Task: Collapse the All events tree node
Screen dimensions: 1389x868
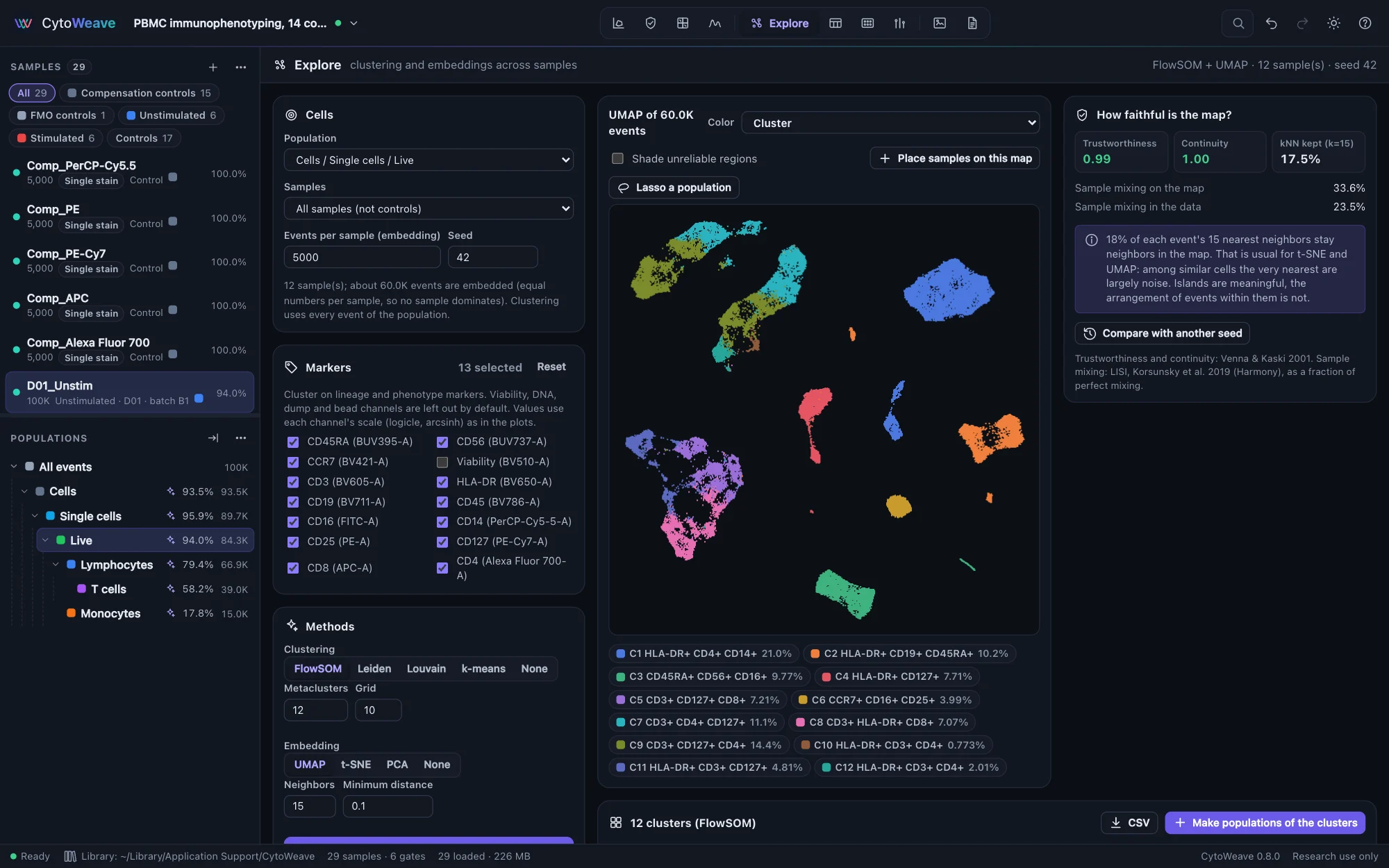Action: 14,467
